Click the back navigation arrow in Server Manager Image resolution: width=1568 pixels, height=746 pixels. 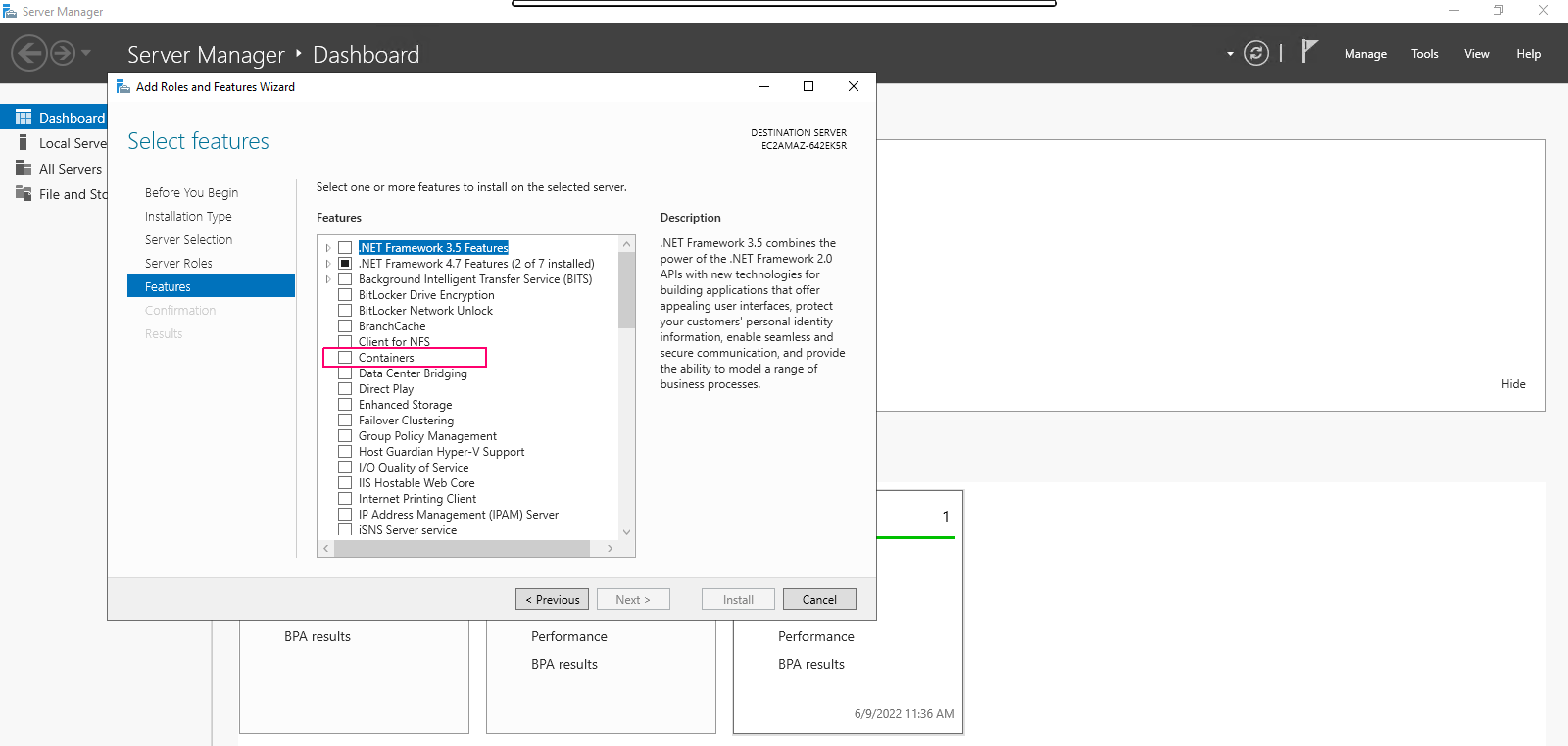click(28, 53)
